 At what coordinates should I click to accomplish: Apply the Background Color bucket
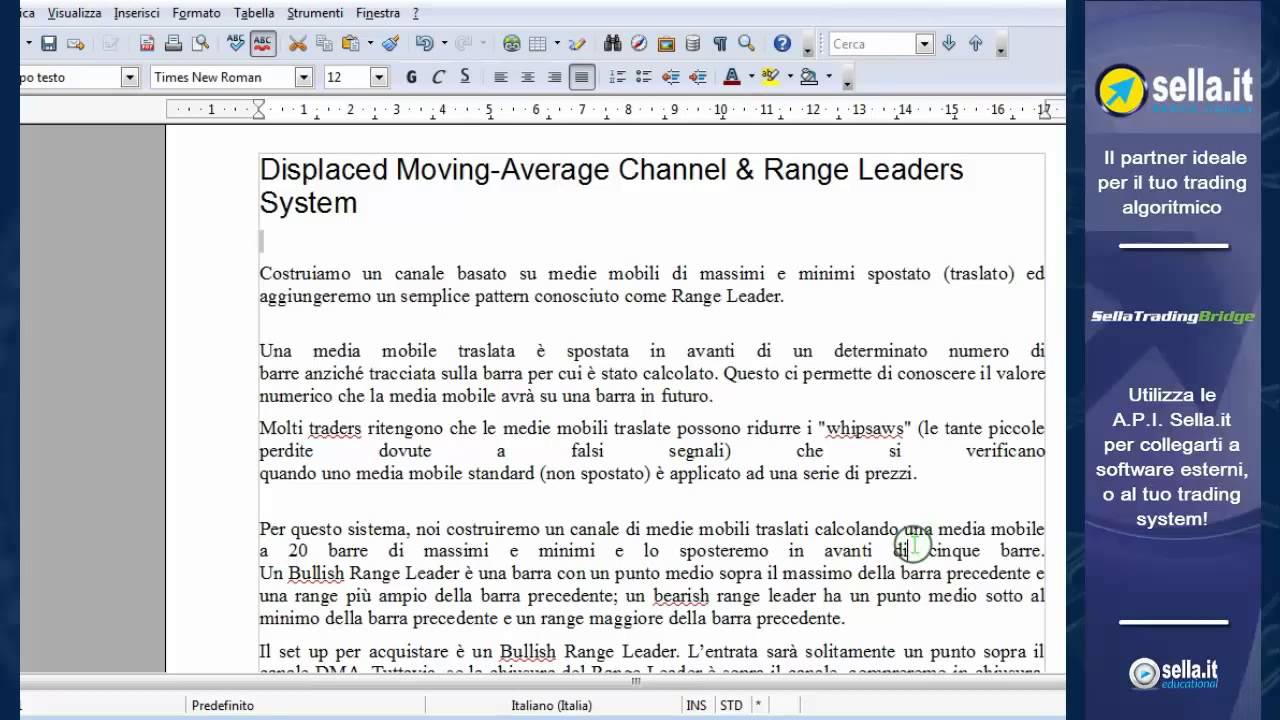(808, 77)
